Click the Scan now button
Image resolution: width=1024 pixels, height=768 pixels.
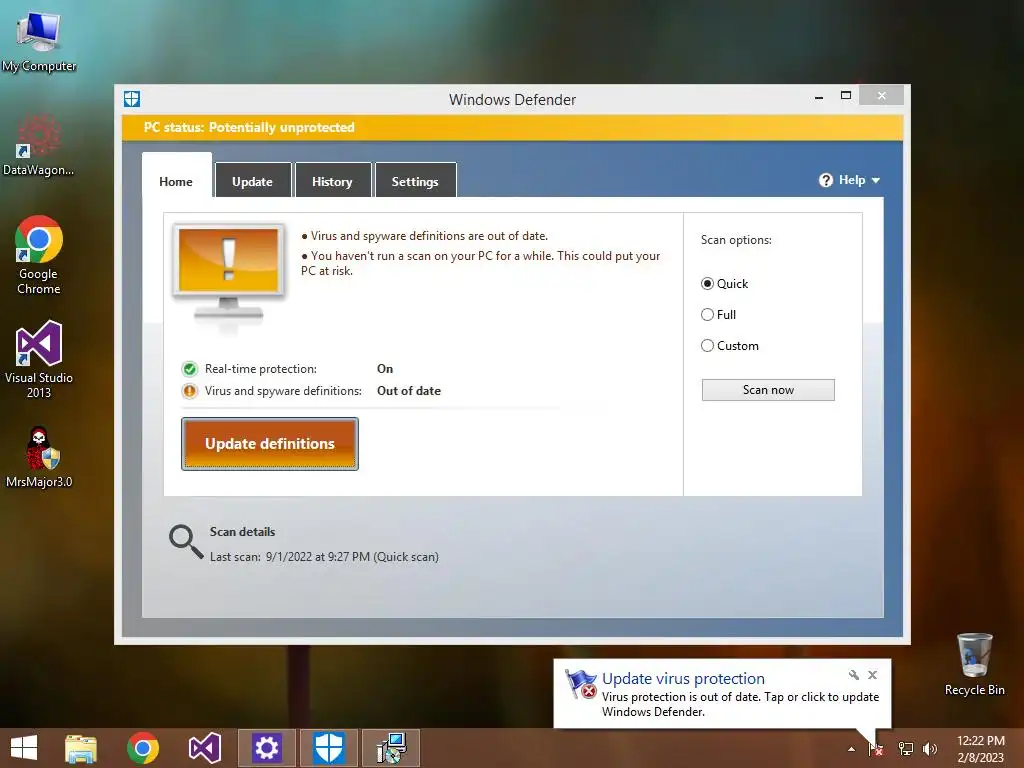(768, 390)
